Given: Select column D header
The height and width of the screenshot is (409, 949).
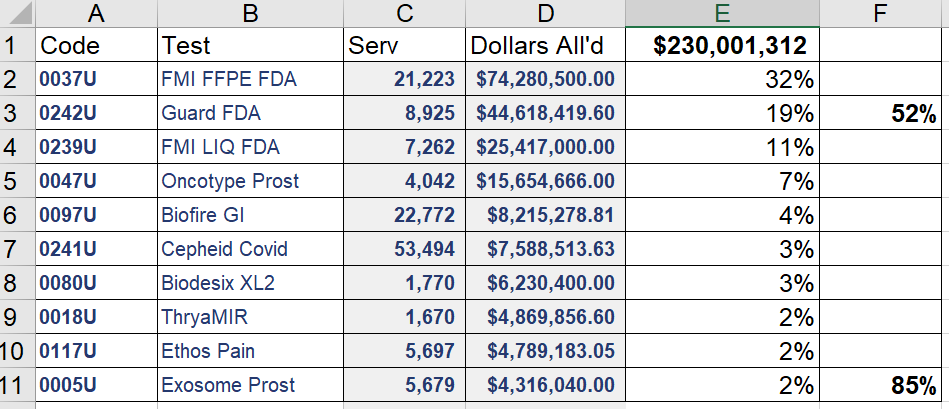Looking at the screenshot, I should [545, 13].
